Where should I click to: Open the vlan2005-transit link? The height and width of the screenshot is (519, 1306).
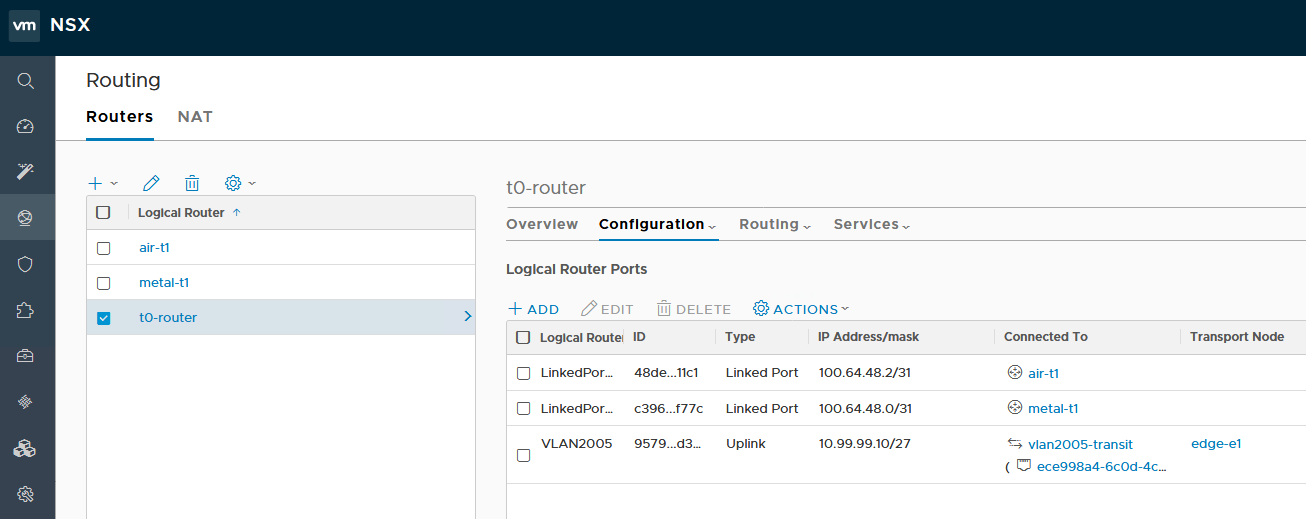pyautogui.click(x=1080, y=444)
